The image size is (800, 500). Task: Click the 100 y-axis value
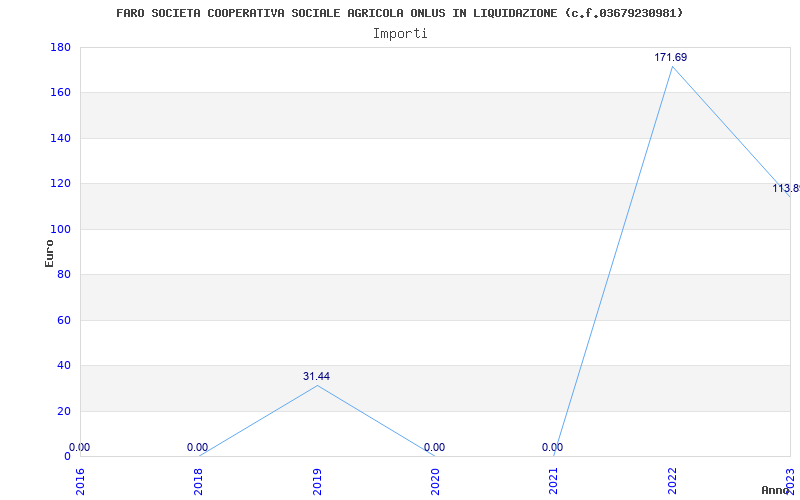pyautogui.click(x=60, y=230)
